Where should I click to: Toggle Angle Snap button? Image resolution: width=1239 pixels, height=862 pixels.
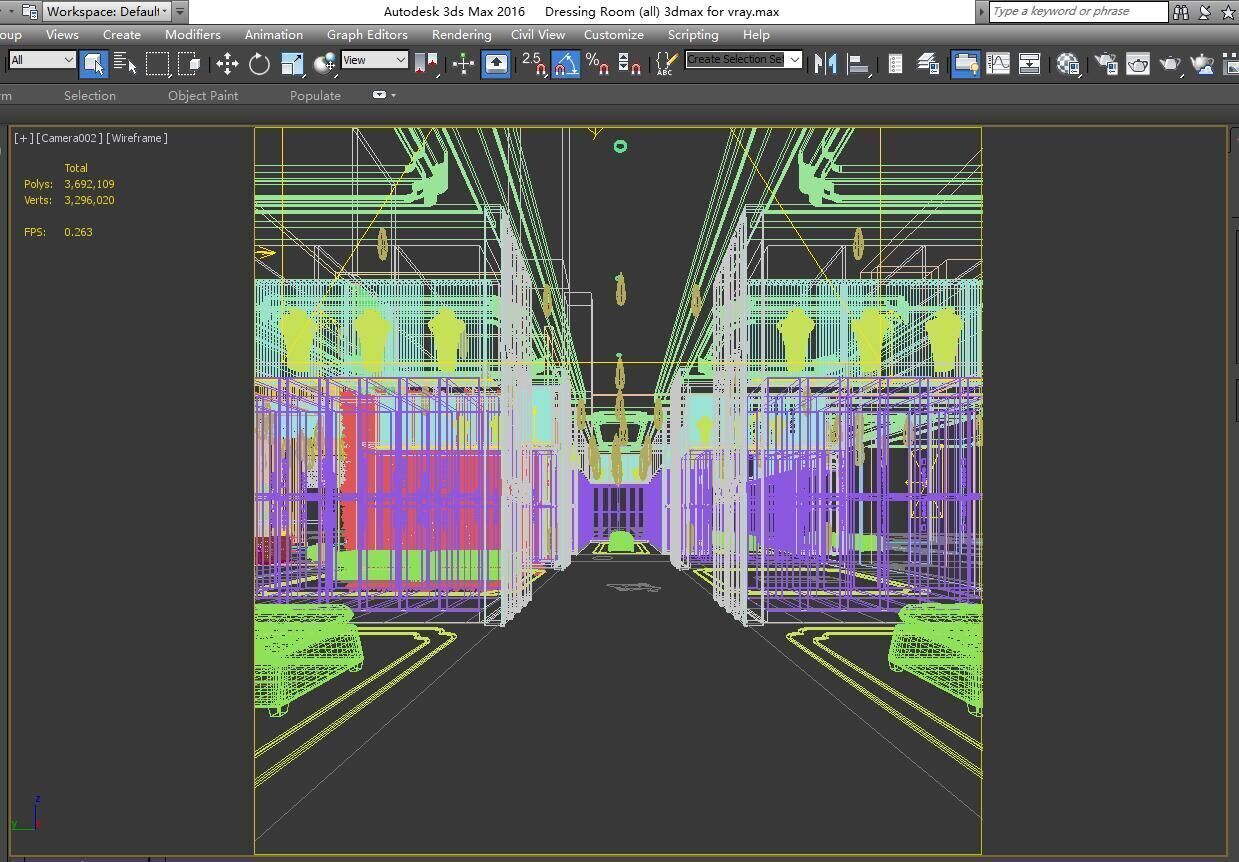[x=566, y=64]
